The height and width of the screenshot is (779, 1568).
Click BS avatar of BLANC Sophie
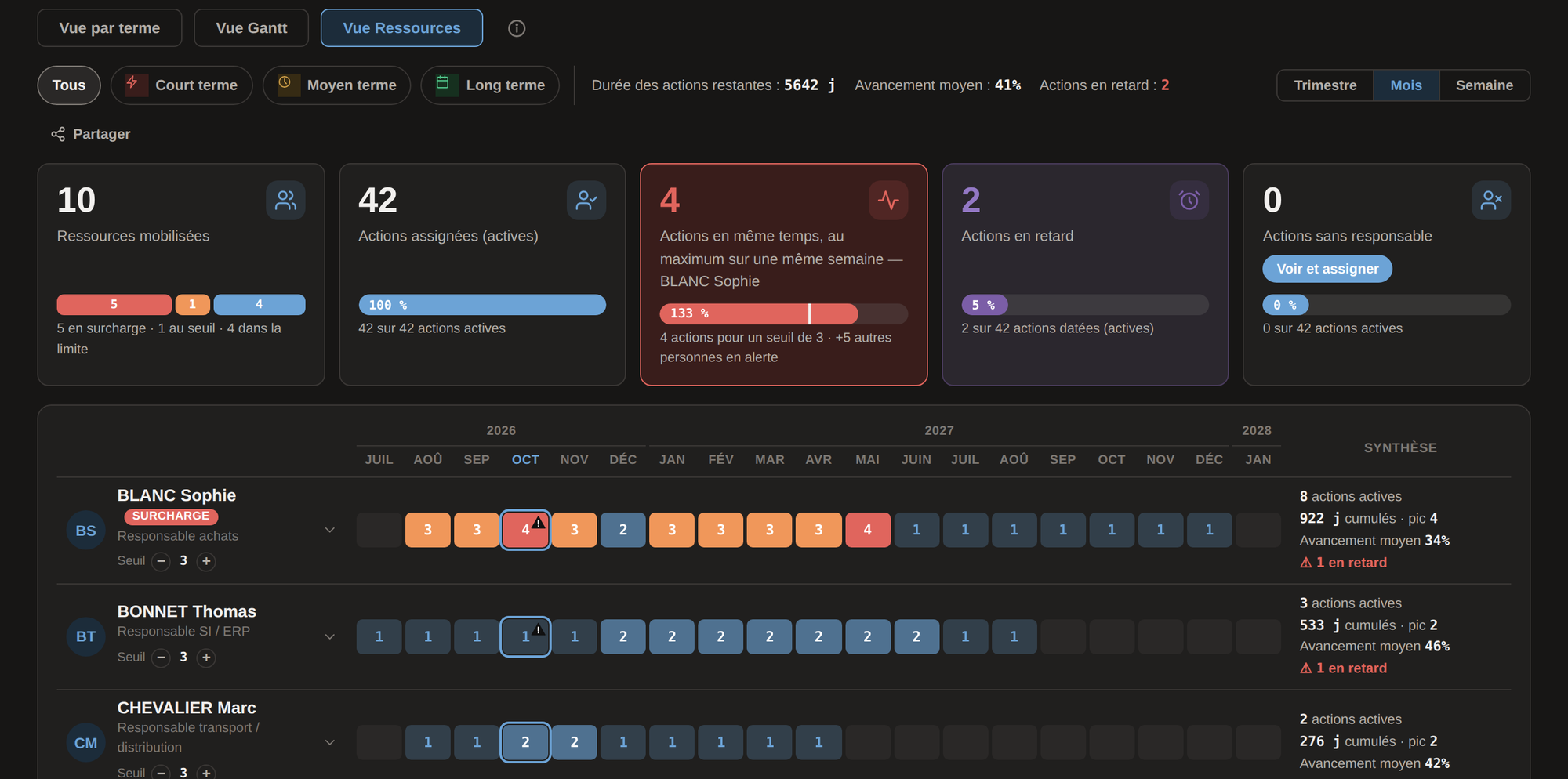pyautogui.click(x=86, y=531)
